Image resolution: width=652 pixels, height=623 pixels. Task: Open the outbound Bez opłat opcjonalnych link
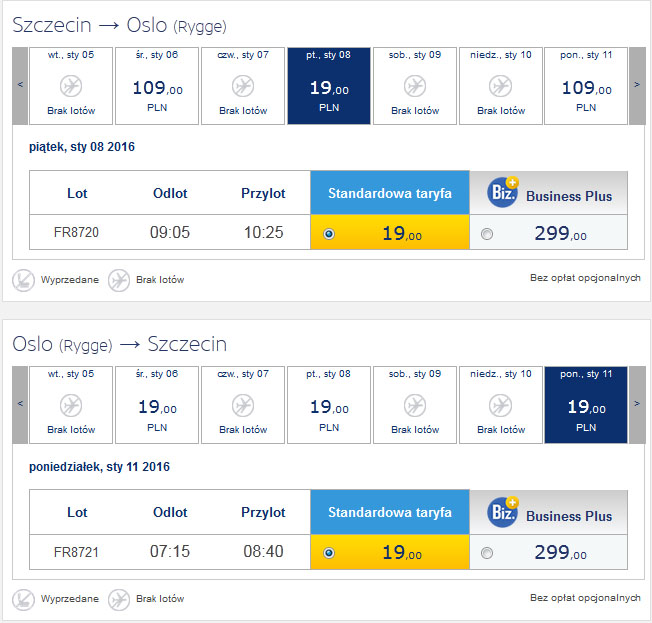(x=585, y=278)
